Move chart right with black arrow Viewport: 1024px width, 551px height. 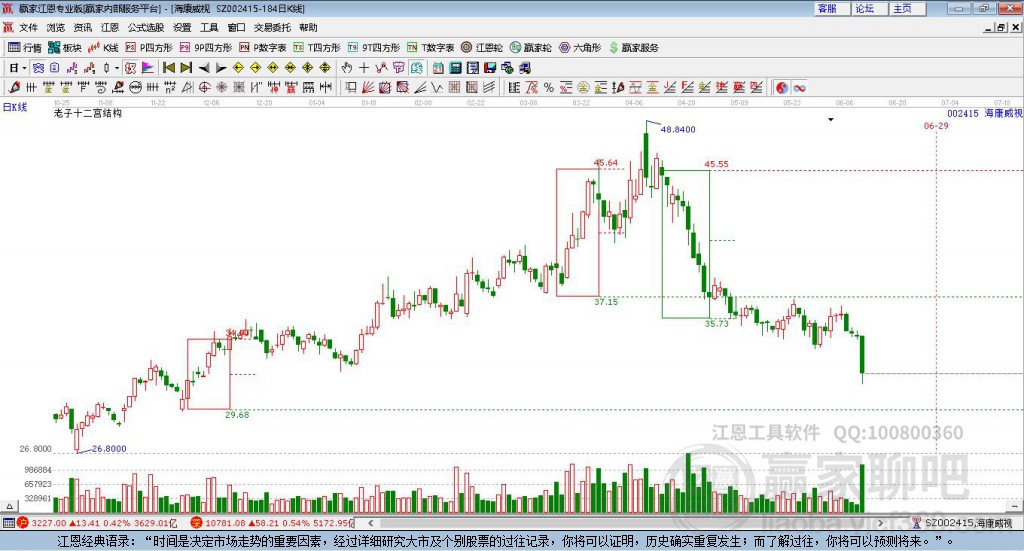pos(221,68)
